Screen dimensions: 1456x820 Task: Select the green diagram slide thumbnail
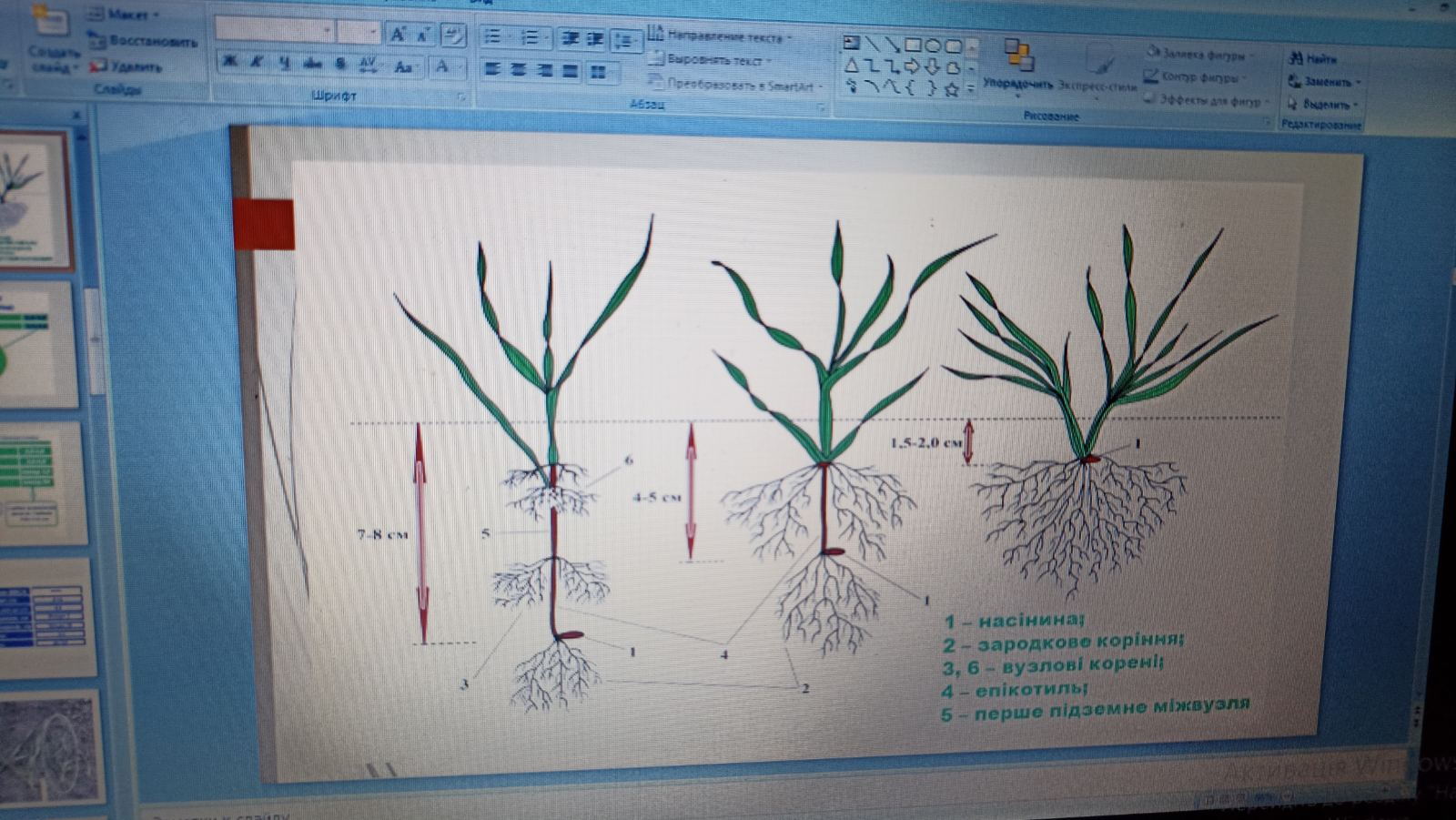36,341
